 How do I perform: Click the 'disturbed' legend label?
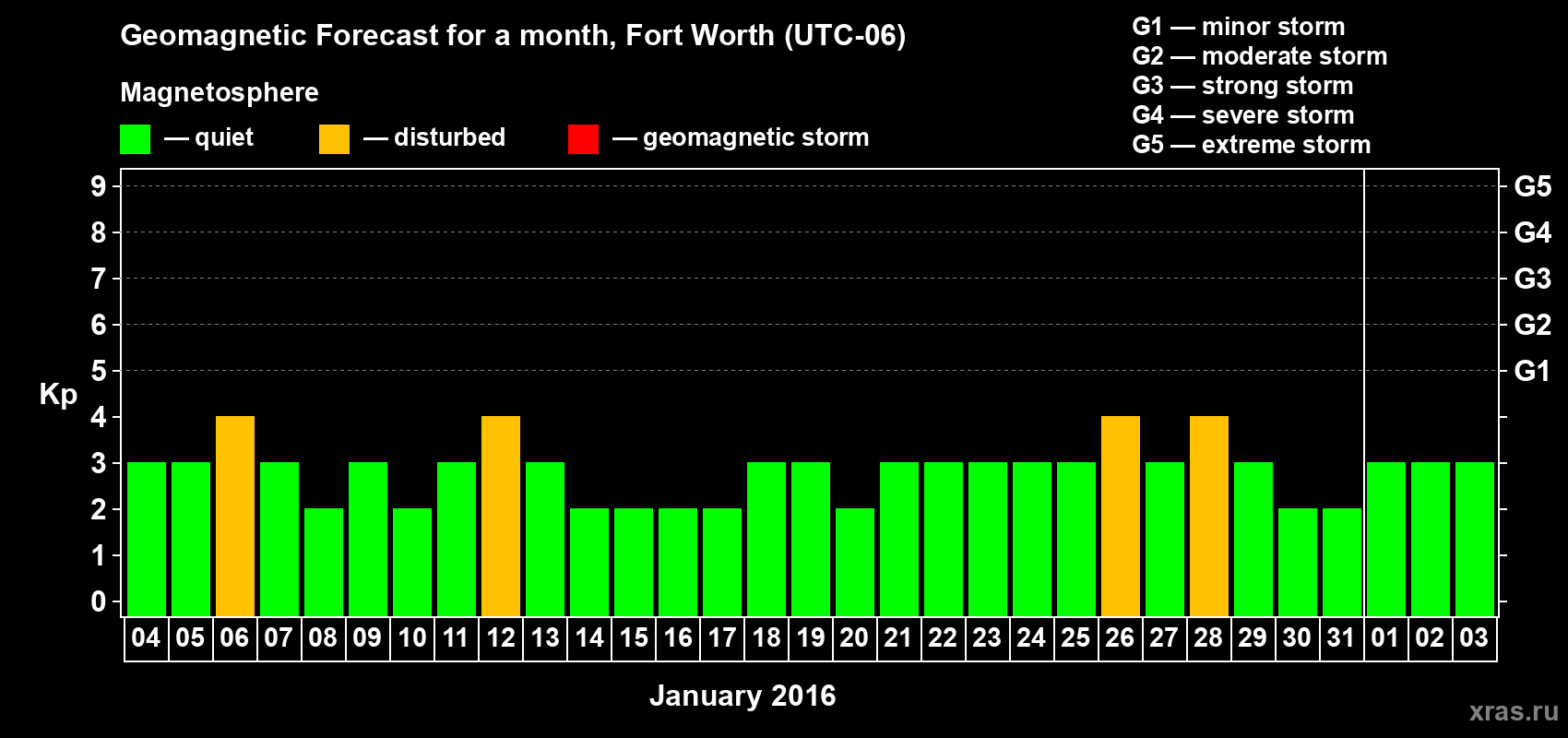(449, 137)
